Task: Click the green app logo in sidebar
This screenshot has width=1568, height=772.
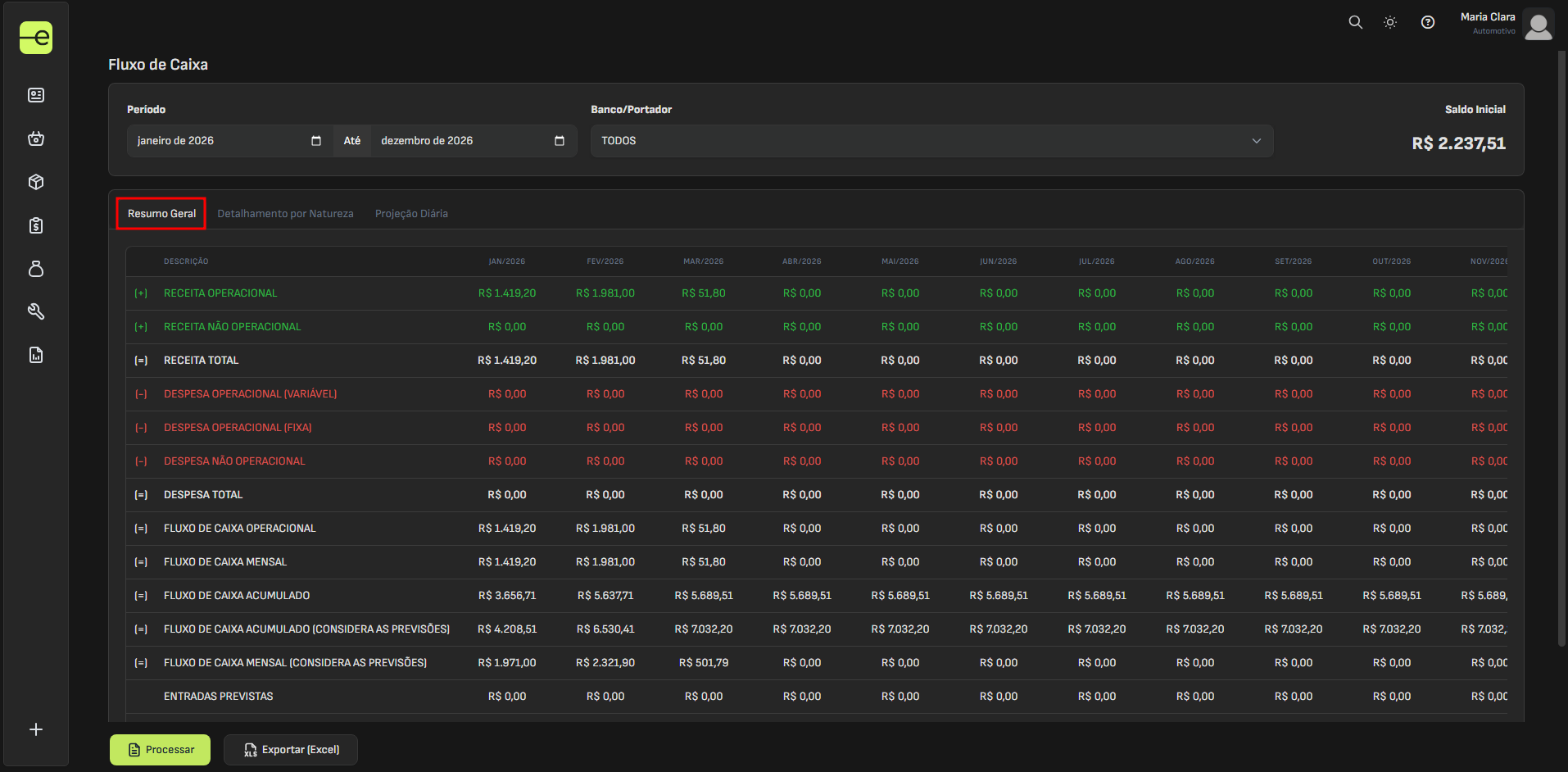Action: coord(36,38)
